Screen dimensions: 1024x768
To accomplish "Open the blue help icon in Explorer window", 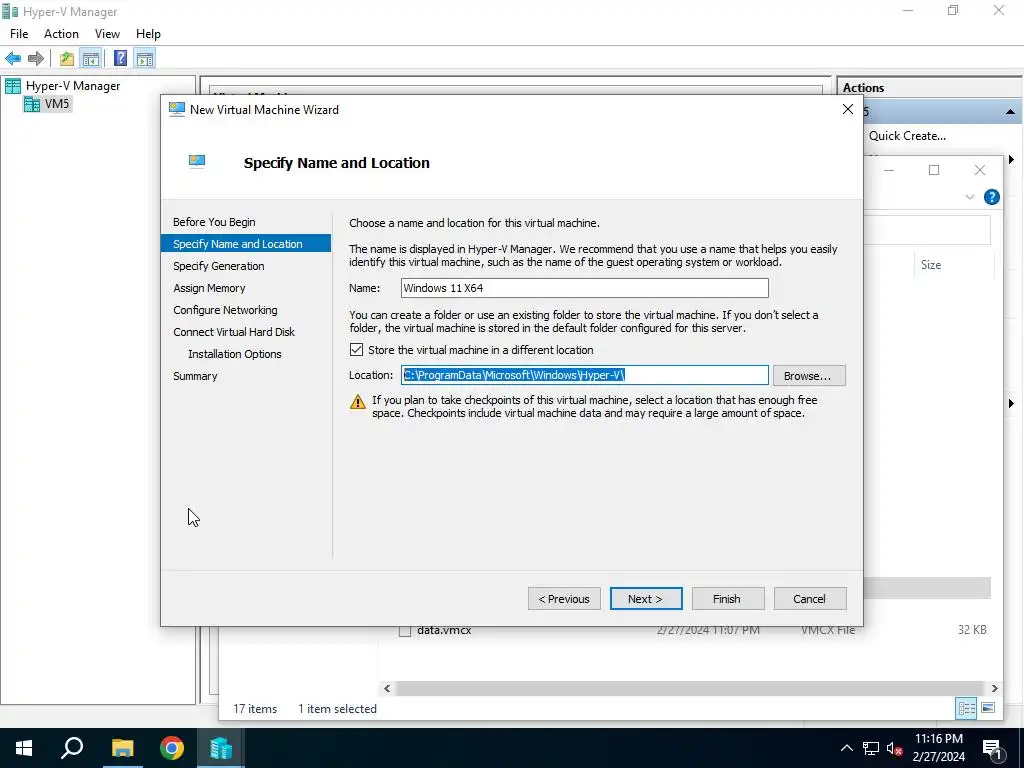I will coord(991,197).
